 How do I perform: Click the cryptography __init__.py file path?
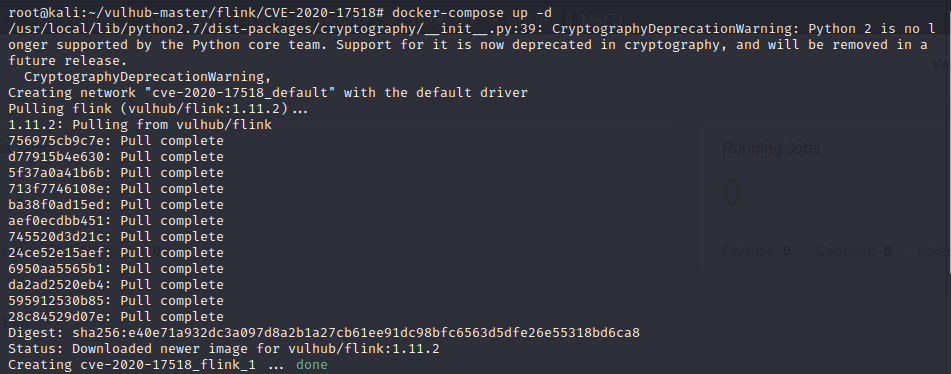click(272, 29)
